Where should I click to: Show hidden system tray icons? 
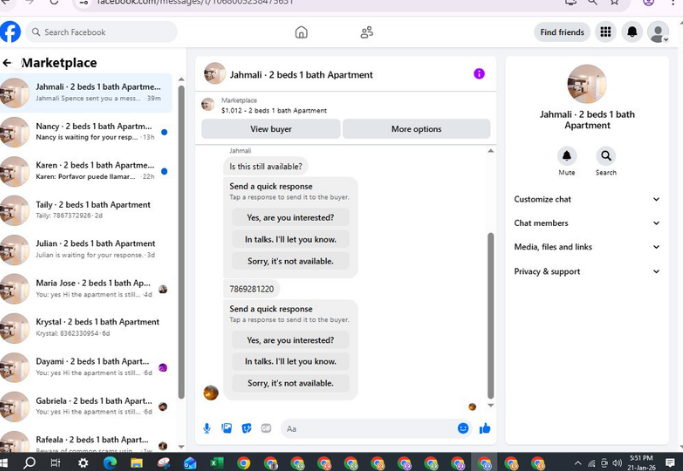(578, 463)
